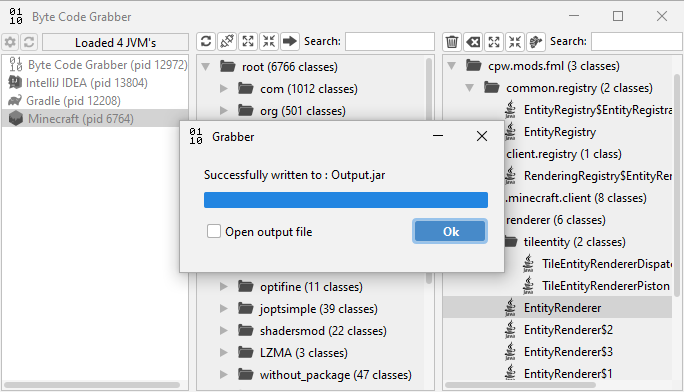The width and height of the screenshot is (684, 392).
Task: Select .minecraft.client (8 classes) package
Action: (576, 198)
